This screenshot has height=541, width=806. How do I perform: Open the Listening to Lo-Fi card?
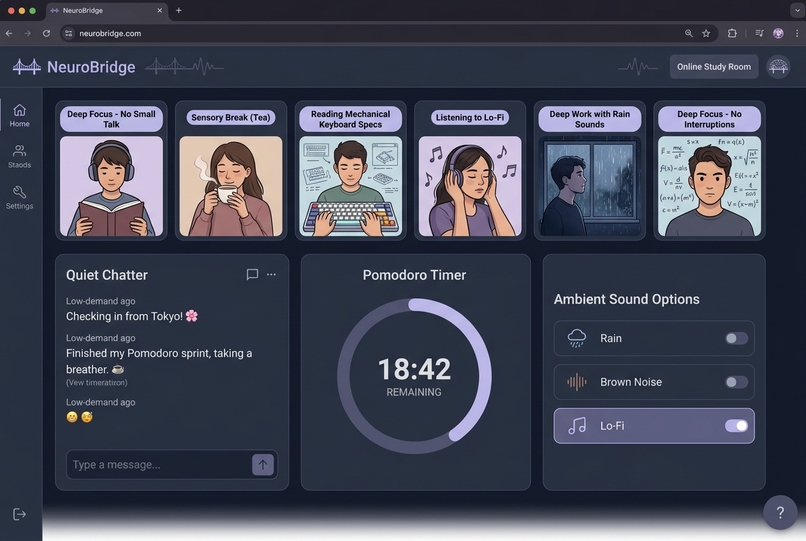point(470,171)
